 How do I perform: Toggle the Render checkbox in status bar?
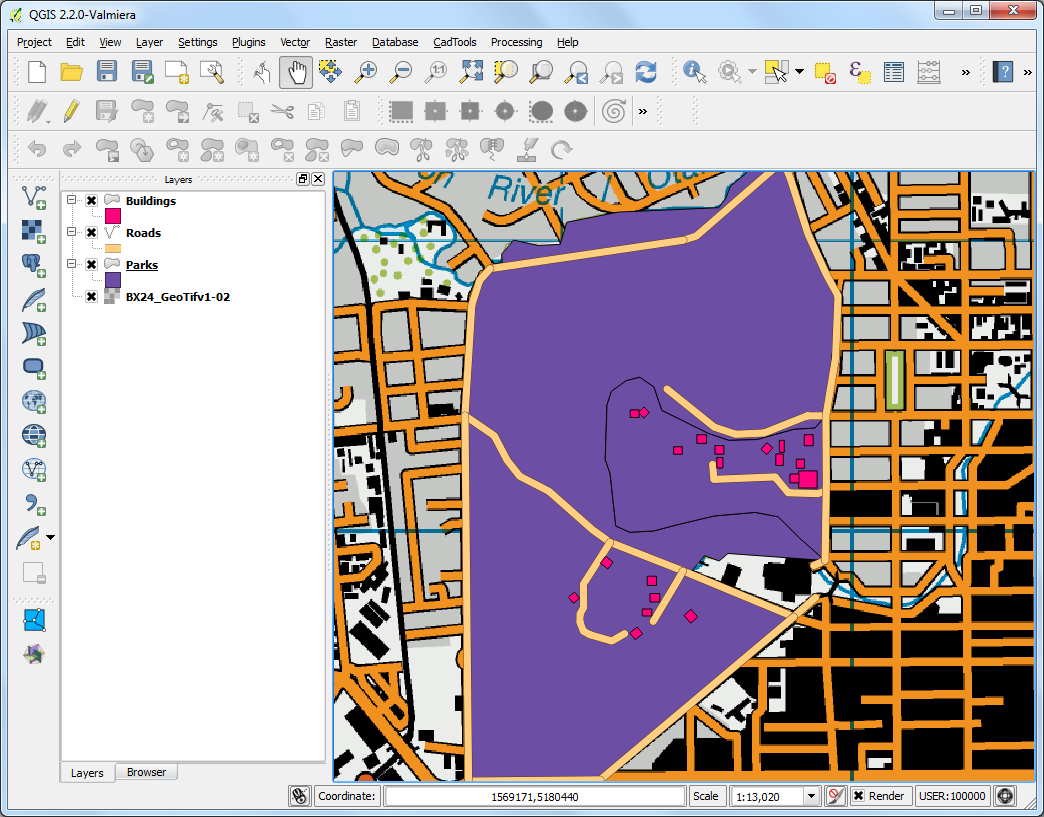858,796
